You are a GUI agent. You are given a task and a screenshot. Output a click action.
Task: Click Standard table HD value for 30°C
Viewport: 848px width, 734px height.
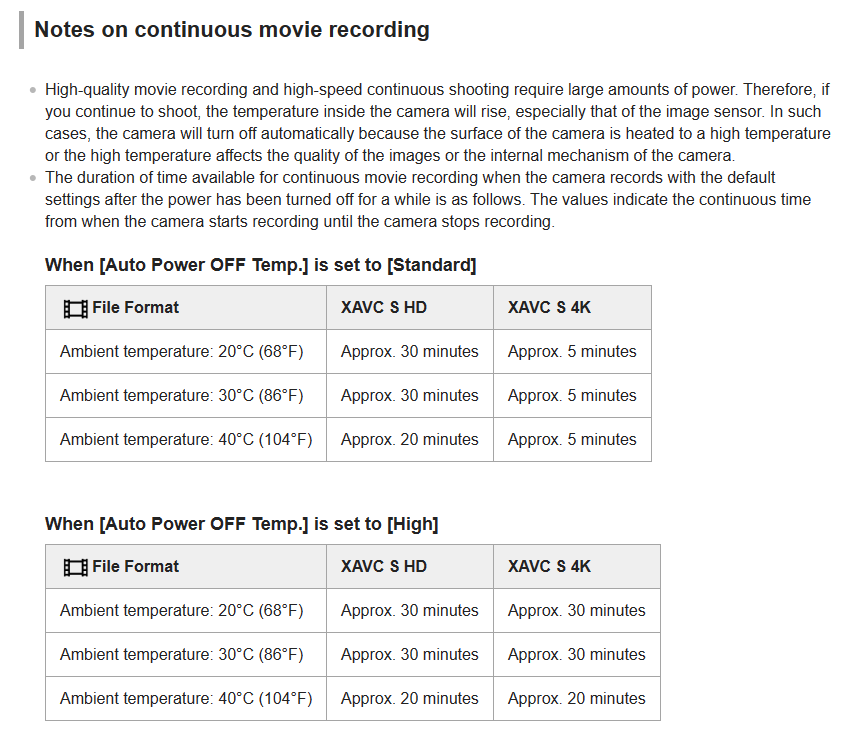(x=410, y=395)
